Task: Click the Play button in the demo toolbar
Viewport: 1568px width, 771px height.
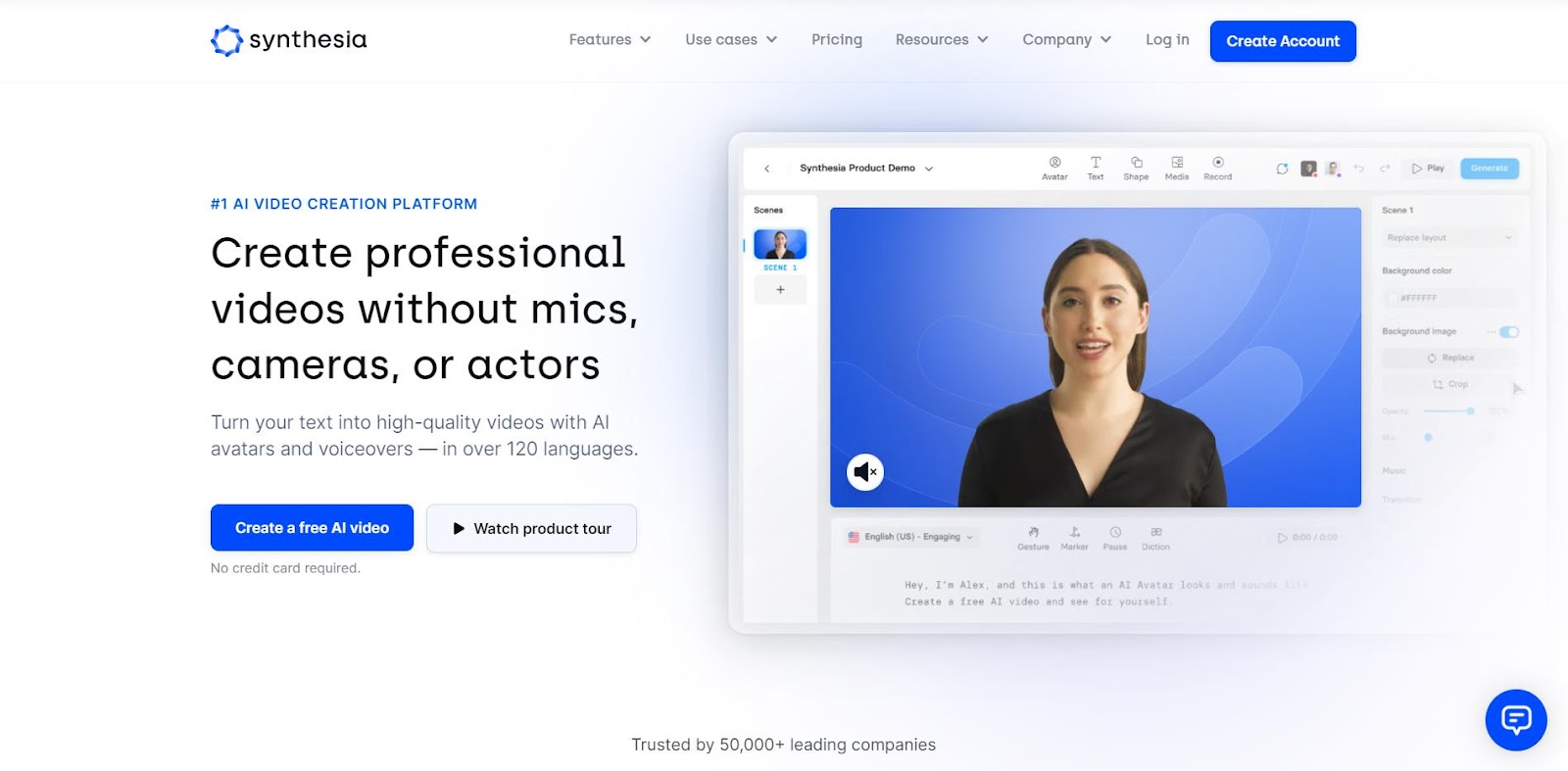Action: [1428, 169]
